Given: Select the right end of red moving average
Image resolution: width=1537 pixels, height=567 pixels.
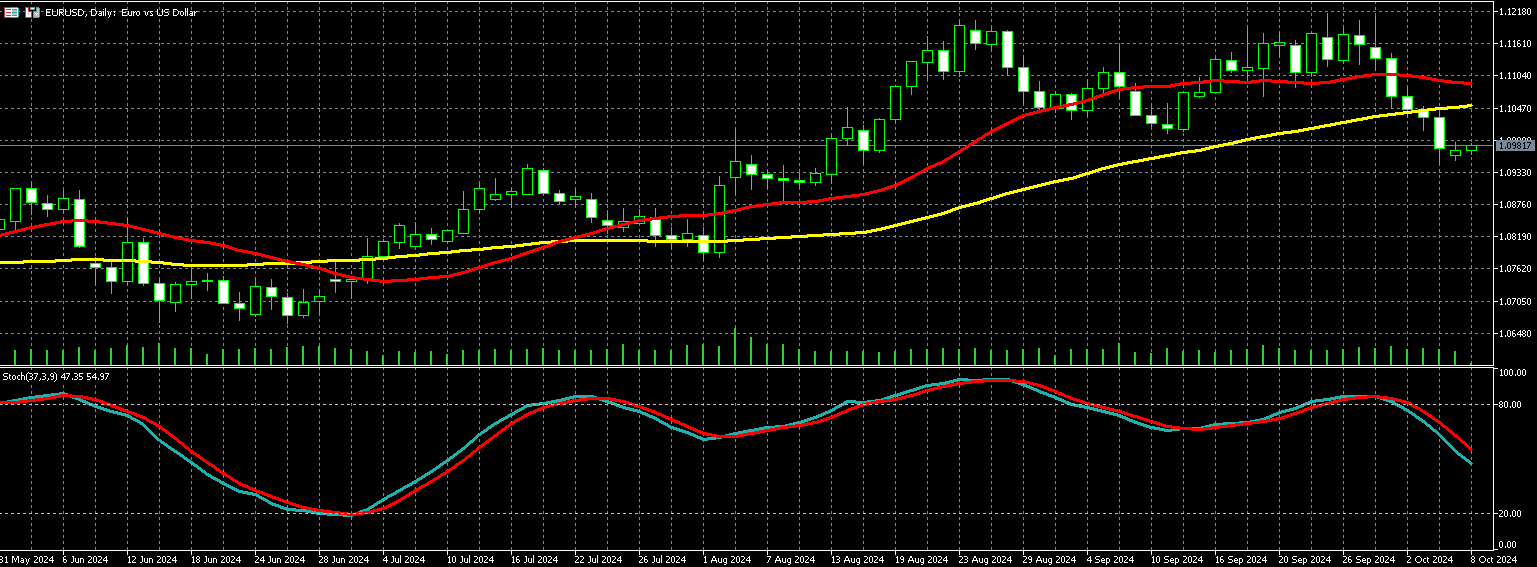Looking at the screenshot, I should click(x=1470, y=83).
